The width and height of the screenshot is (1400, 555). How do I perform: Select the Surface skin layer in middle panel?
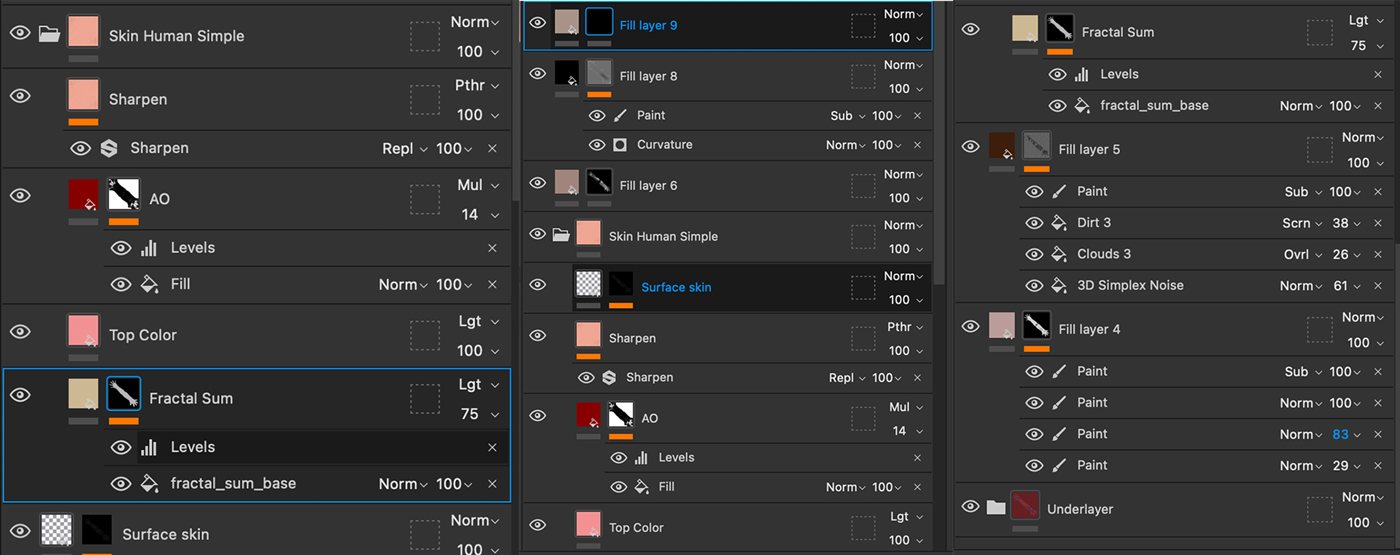click(728, 288)
